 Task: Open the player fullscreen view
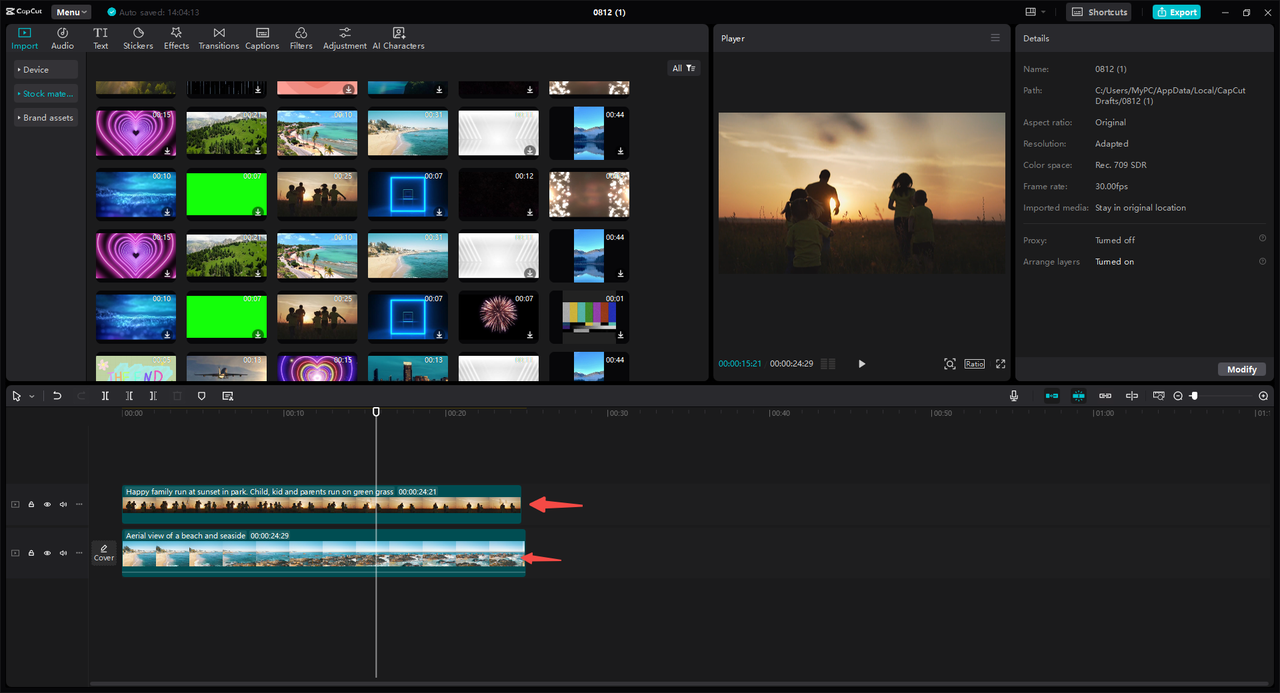1000,364
